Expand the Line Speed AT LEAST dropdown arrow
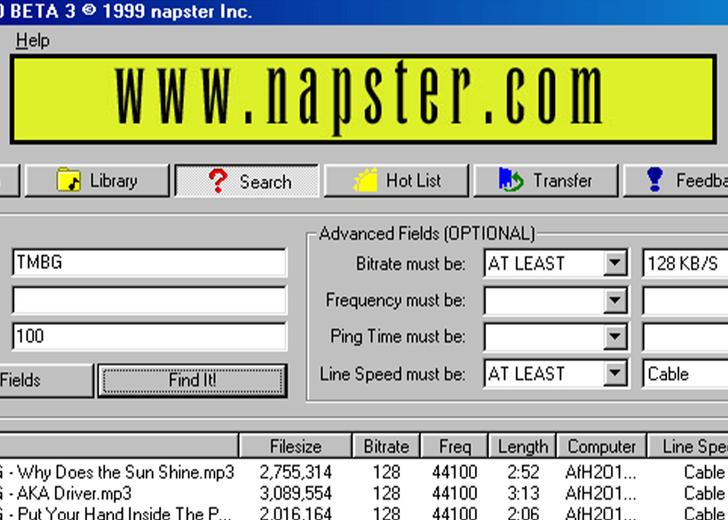 (615, 373)
